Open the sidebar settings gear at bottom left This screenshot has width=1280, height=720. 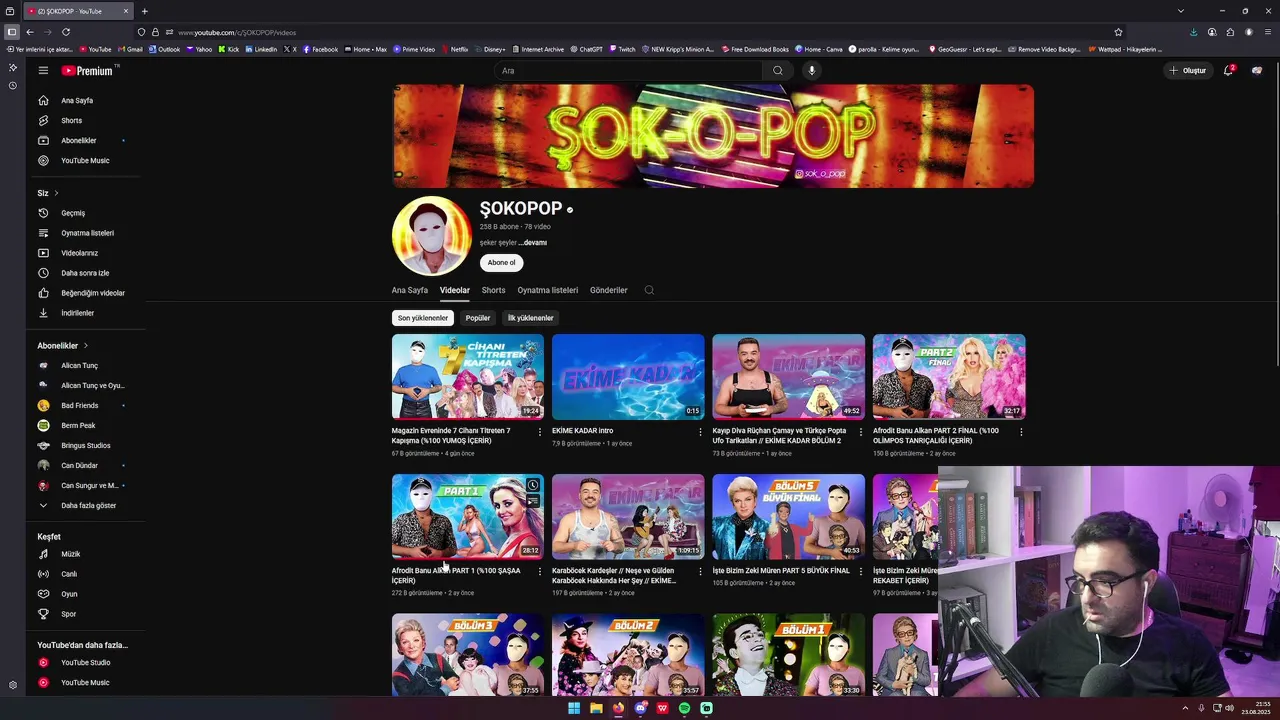(x=12, y=685)
